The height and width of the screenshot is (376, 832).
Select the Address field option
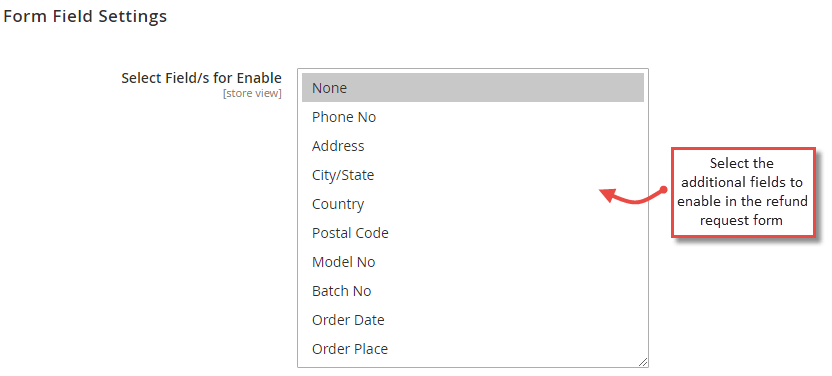pyautogui.click(x=473, y=146)
